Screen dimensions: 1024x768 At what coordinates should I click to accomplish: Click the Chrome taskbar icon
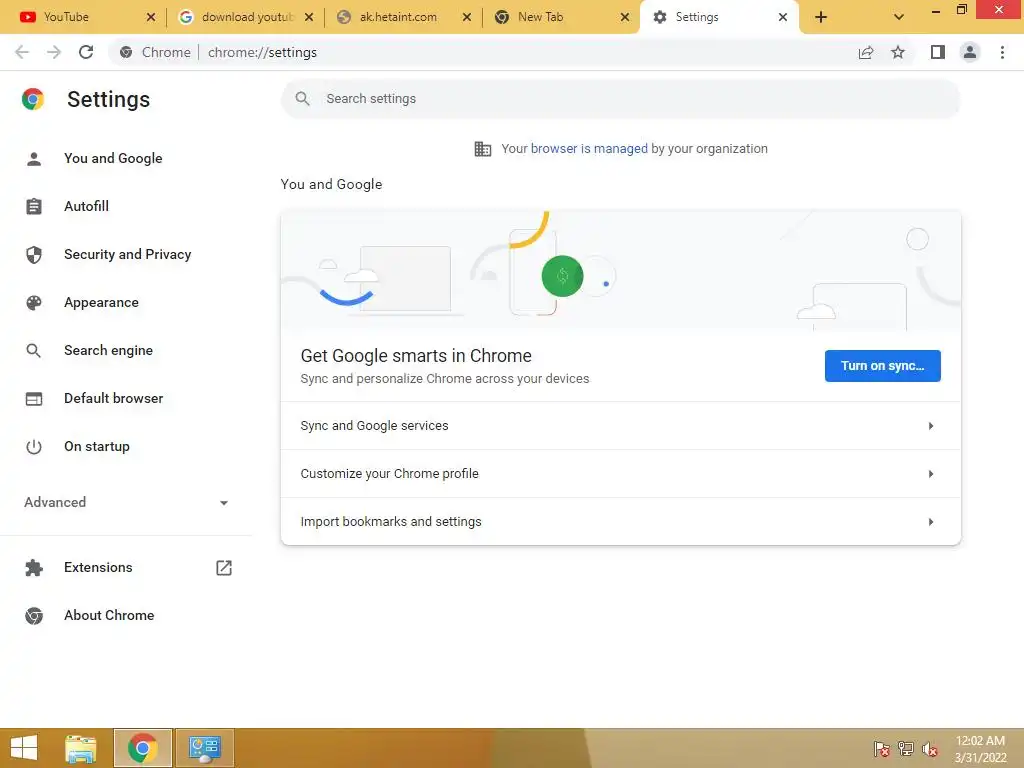pyautogui.click(x=142, y=748)
